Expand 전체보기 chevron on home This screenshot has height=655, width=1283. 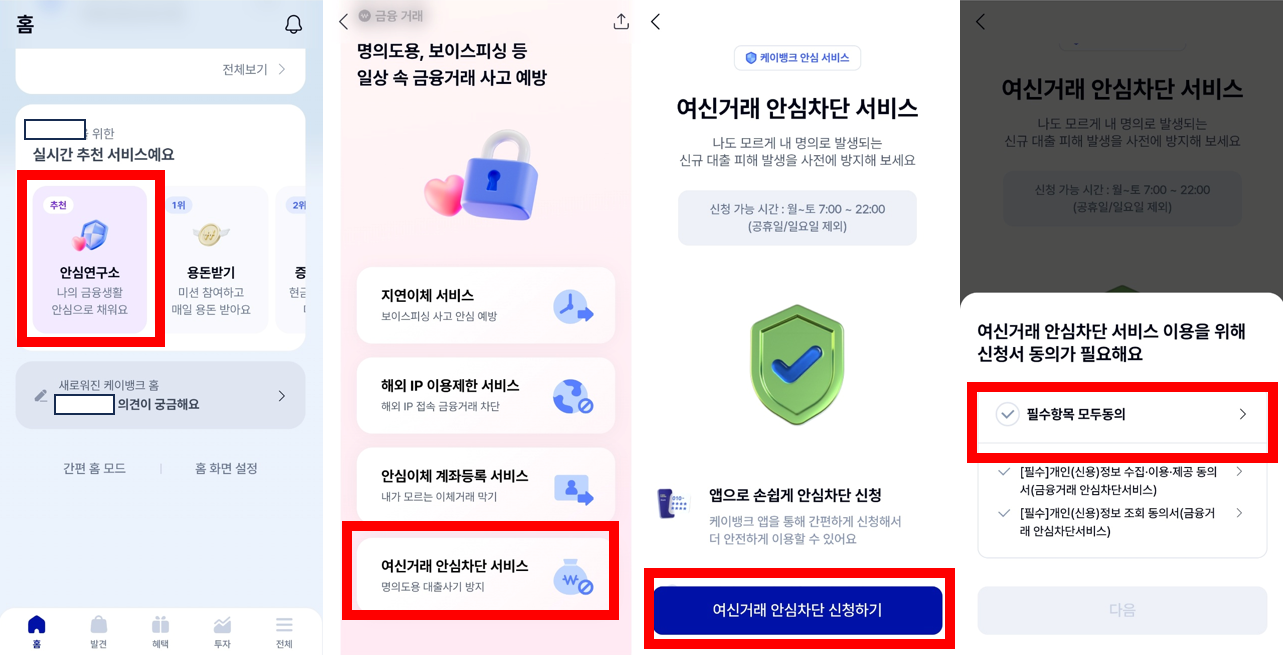pyautogui.click(x=282, y=69)
